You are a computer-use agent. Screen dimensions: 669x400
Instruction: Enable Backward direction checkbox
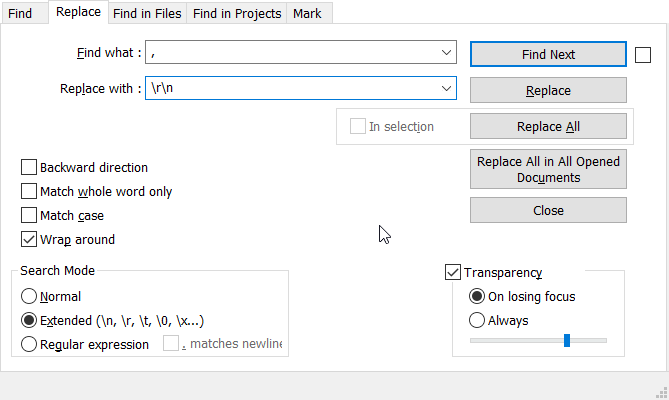click(x=29, y=168)
